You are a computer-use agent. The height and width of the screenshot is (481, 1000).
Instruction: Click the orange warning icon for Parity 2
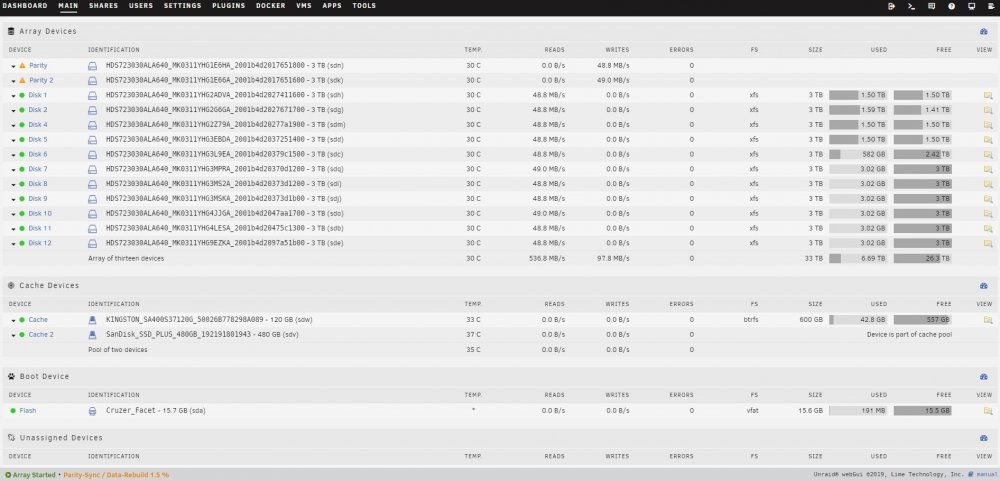(22, 80)
